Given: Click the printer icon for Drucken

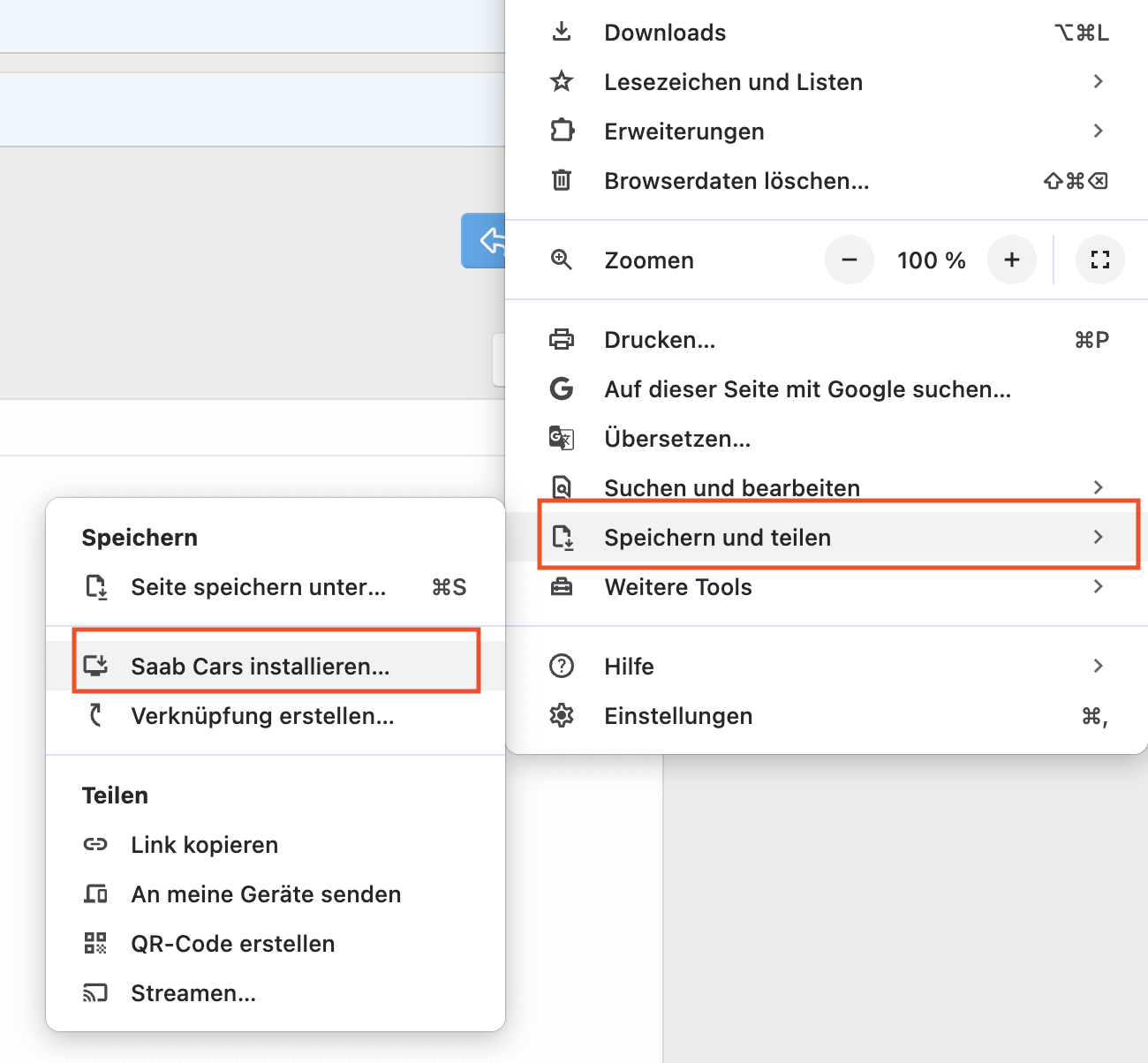Looking at the screenshot, I should tap(562, 339).
